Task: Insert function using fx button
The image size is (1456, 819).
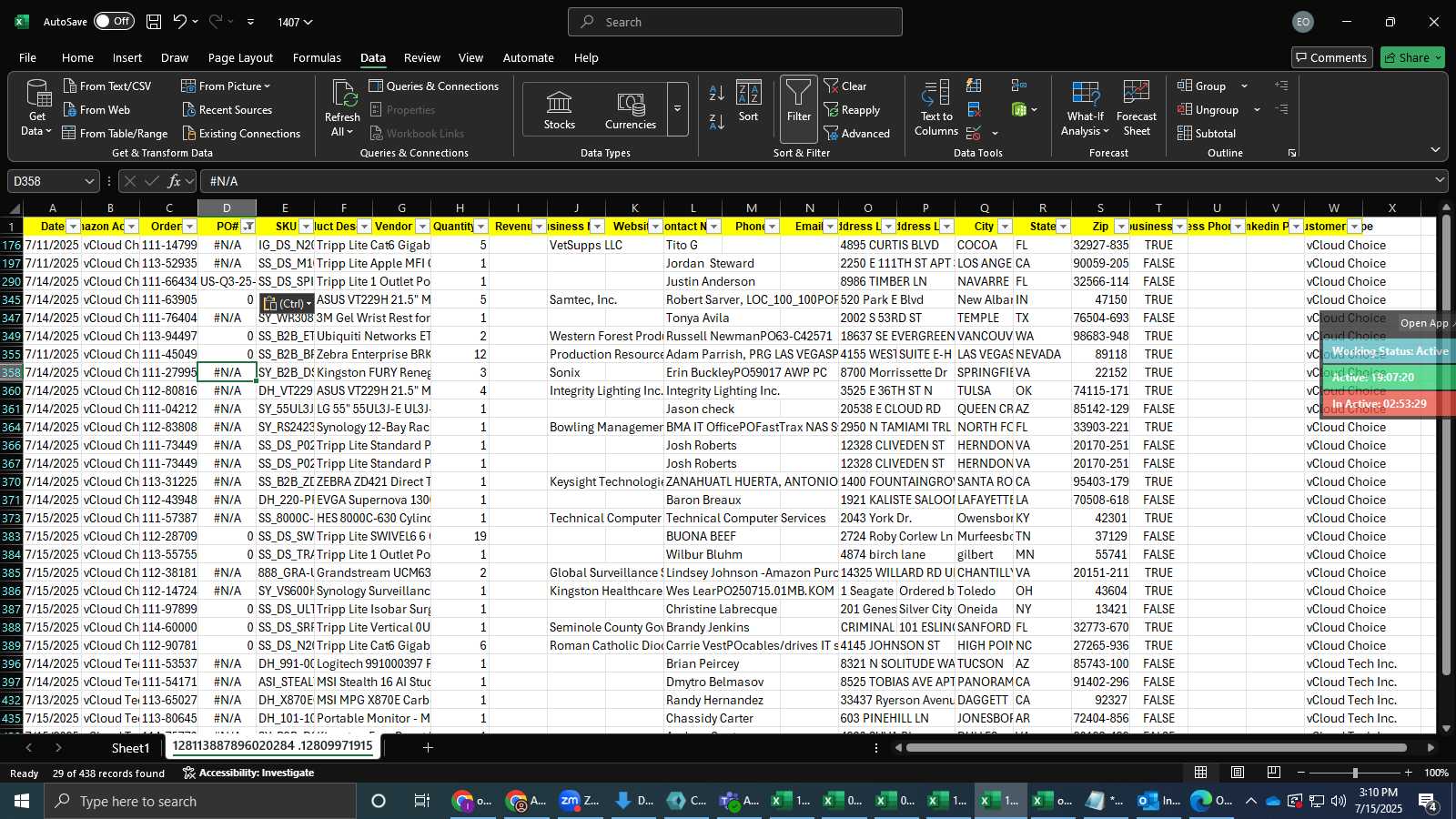Action: pyautogui.click(x=175, y=181)
